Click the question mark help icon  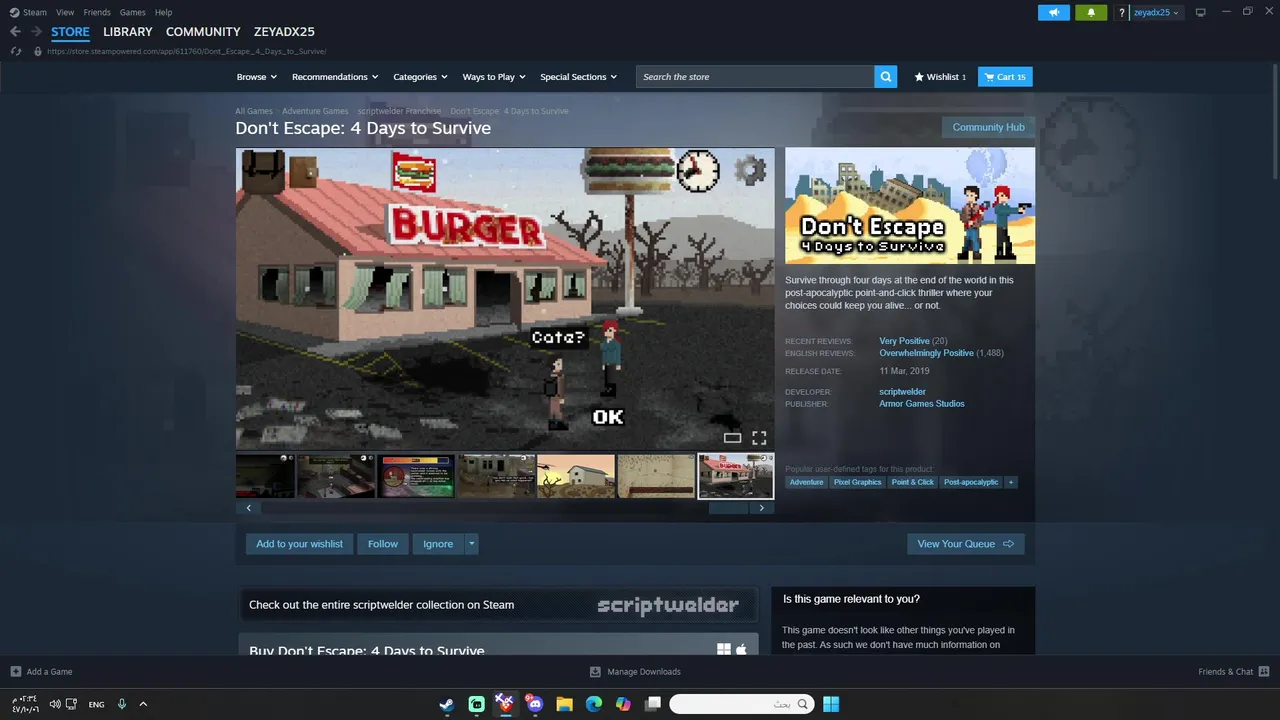1122,12
